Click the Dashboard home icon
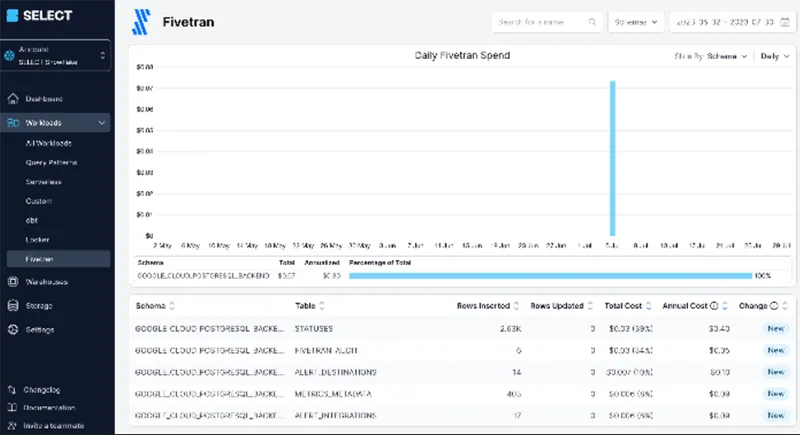Viewport: 800px width, 435px height. coord(13,98)
